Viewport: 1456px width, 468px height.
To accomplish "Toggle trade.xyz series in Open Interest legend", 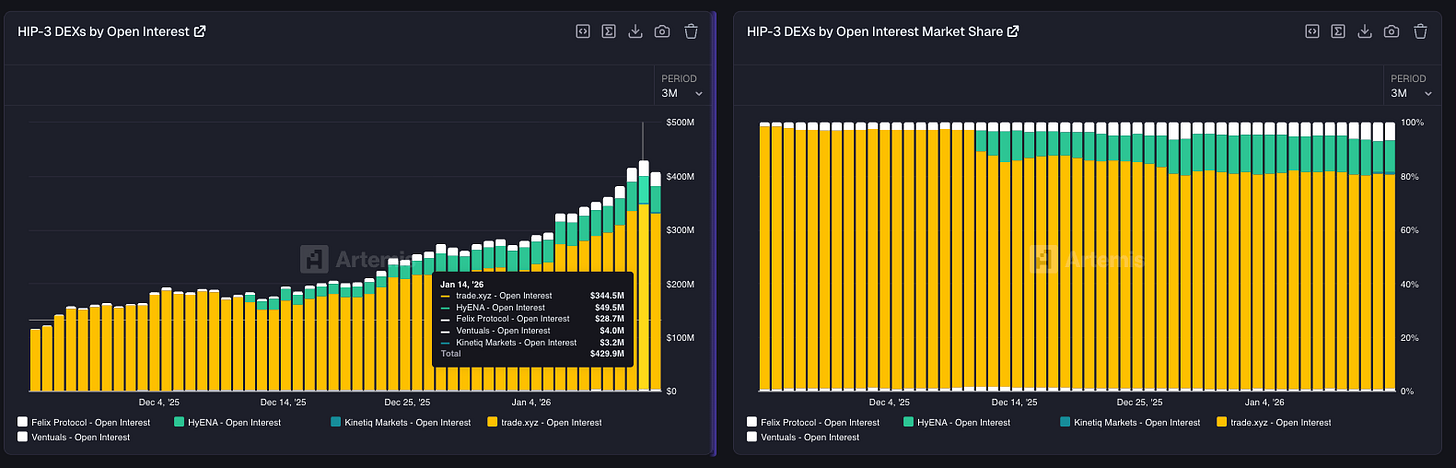I will [x=544, y=422].
